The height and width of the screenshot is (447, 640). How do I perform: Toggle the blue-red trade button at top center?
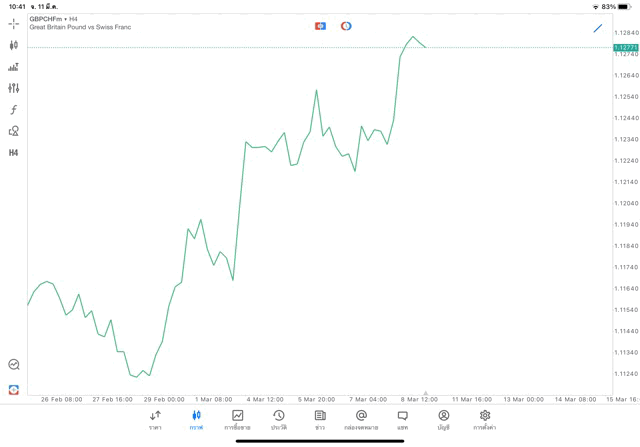tap(320, 26)
